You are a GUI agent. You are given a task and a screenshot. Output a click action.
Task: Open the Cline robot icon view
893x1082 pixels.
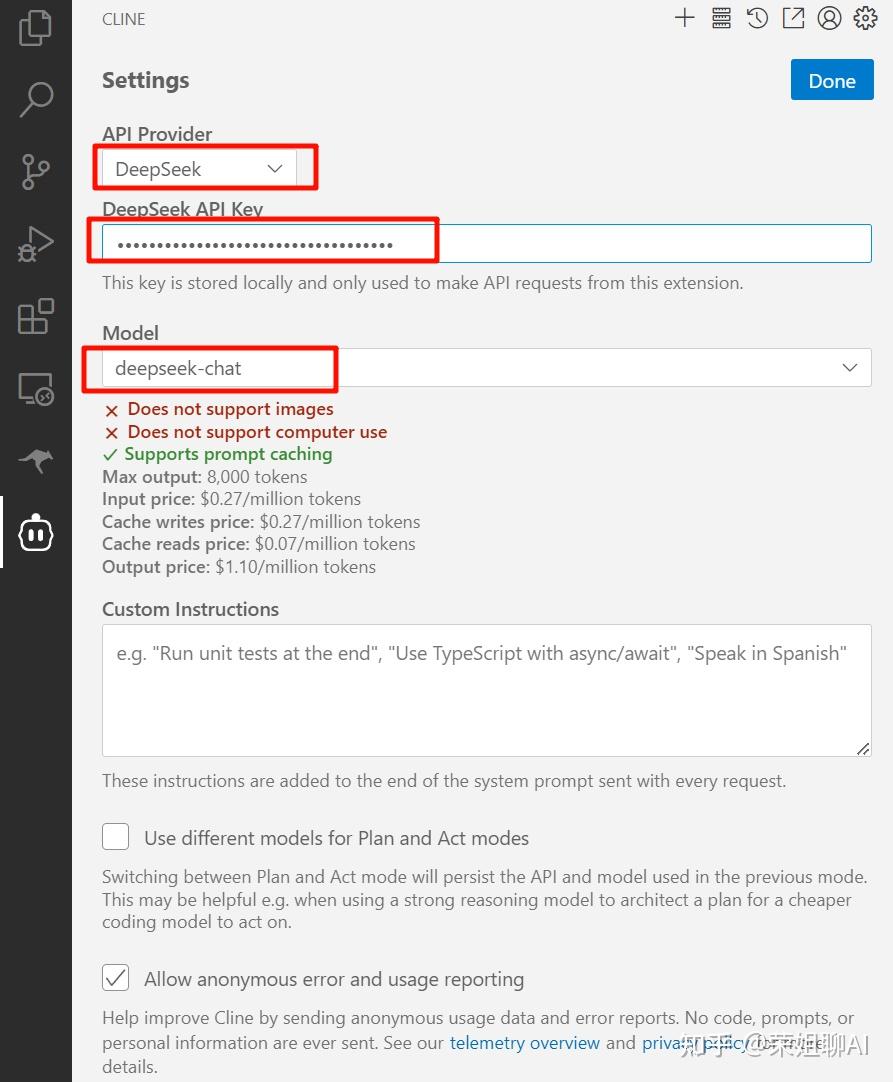[36, 534]
